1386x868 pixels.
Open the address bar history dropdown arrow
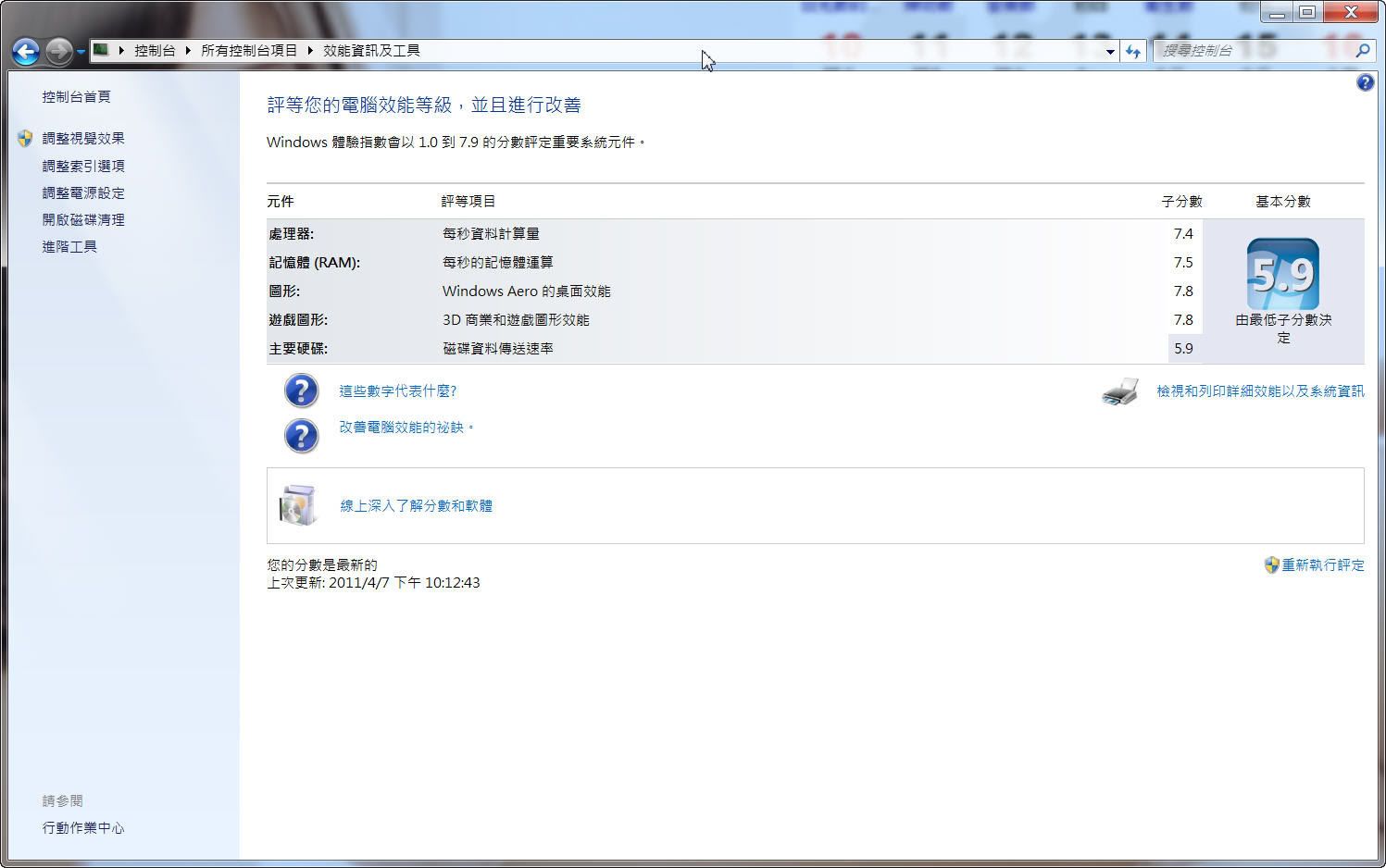click(x=1109, y=51)
